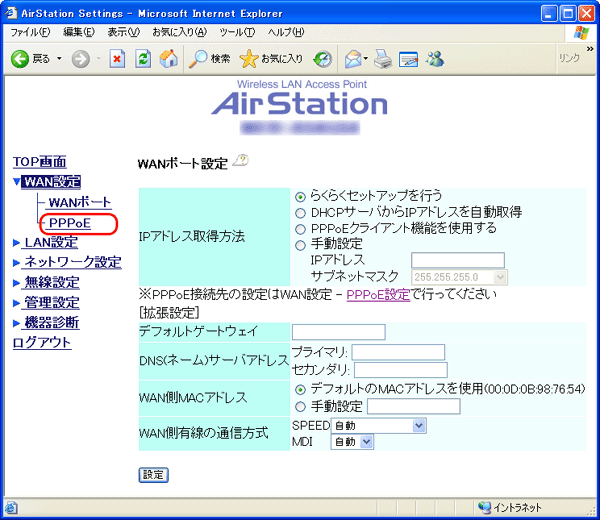The image size is (600, 520).
Task: Go to the Home page icon
Action: pos(168,59)
